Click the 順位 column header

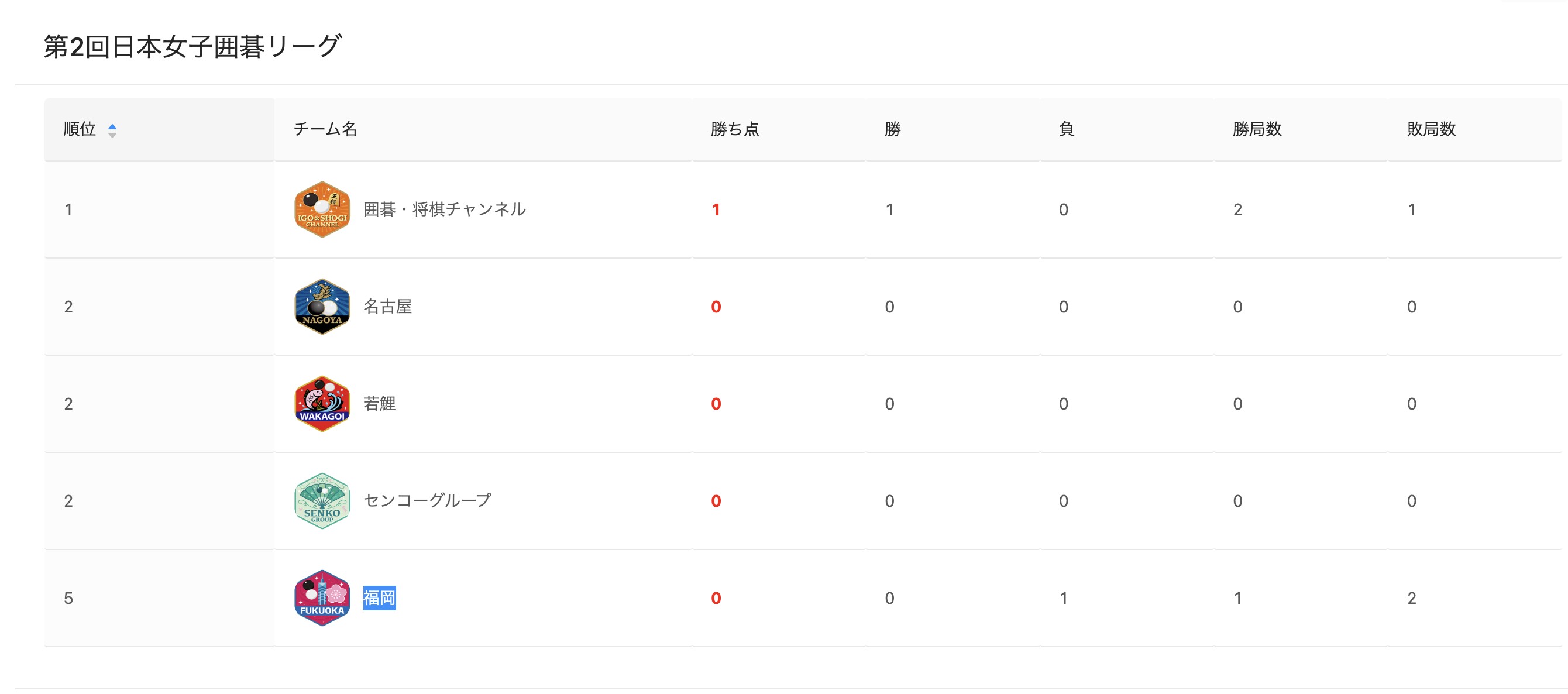[80, 129]
